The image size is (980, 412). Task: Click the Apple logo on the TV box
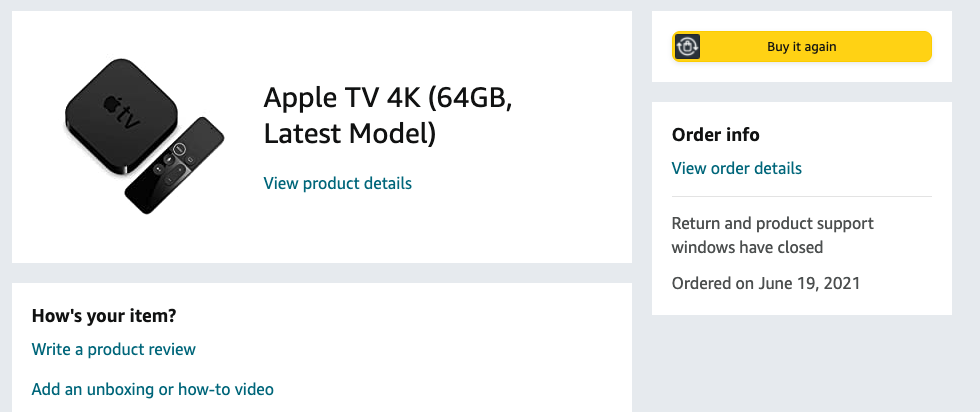point(111,106)
